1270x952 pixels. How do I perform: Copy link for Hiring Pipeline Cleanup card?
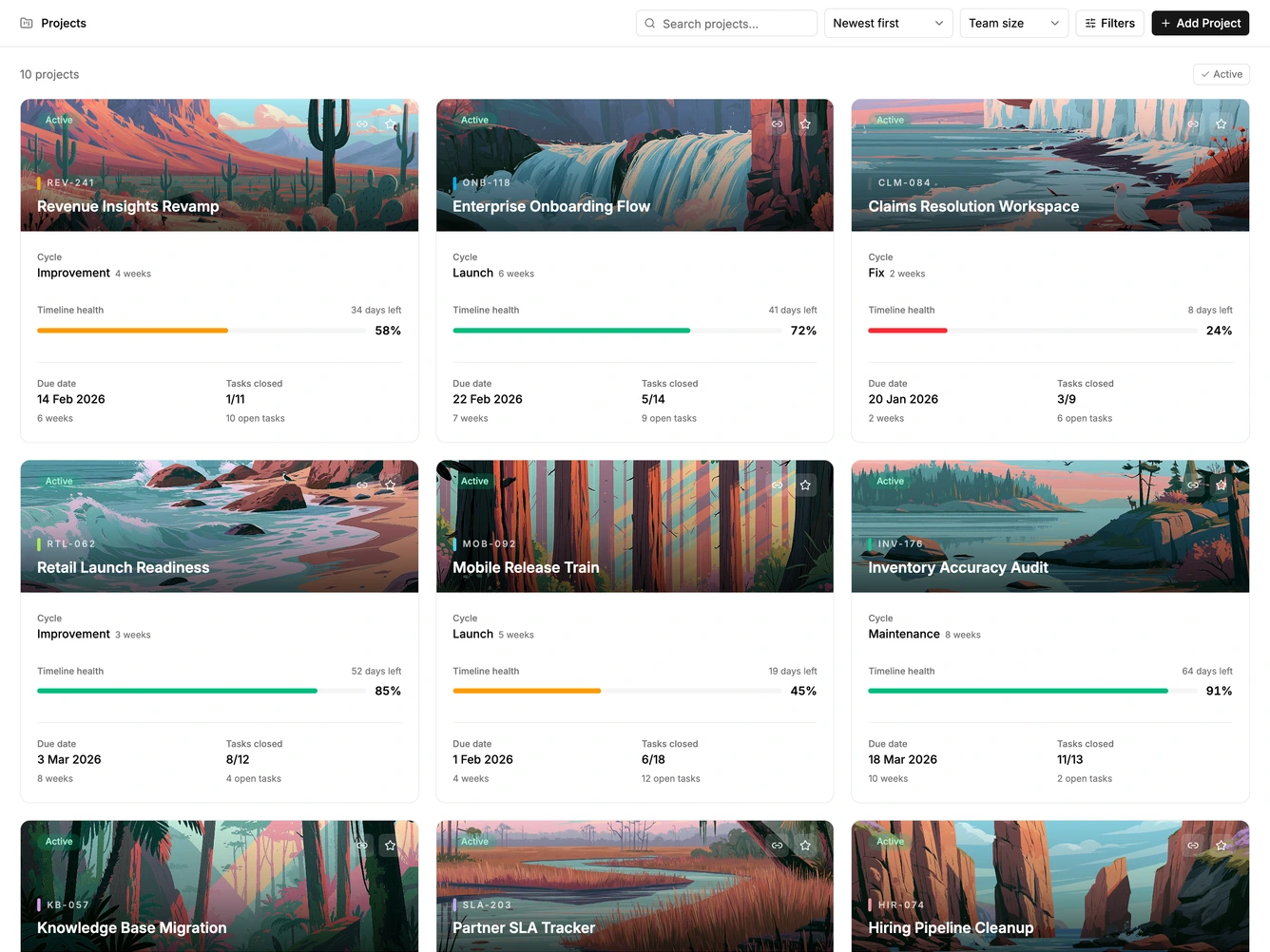1193,846
